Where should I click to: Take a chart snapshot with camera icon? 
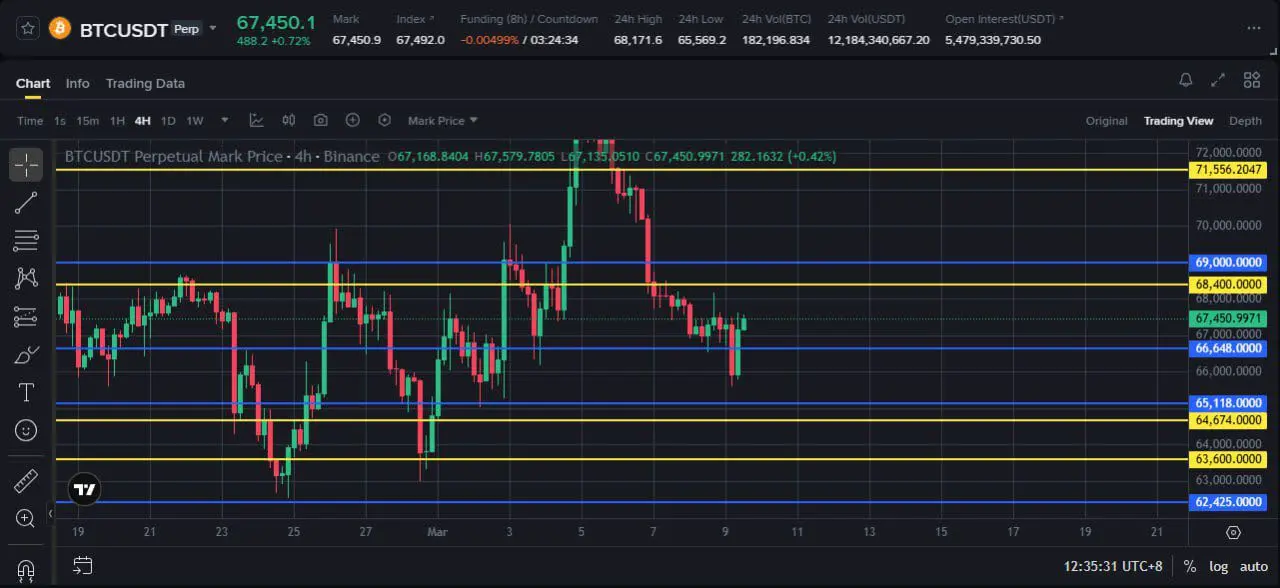(x=321, y=120)
